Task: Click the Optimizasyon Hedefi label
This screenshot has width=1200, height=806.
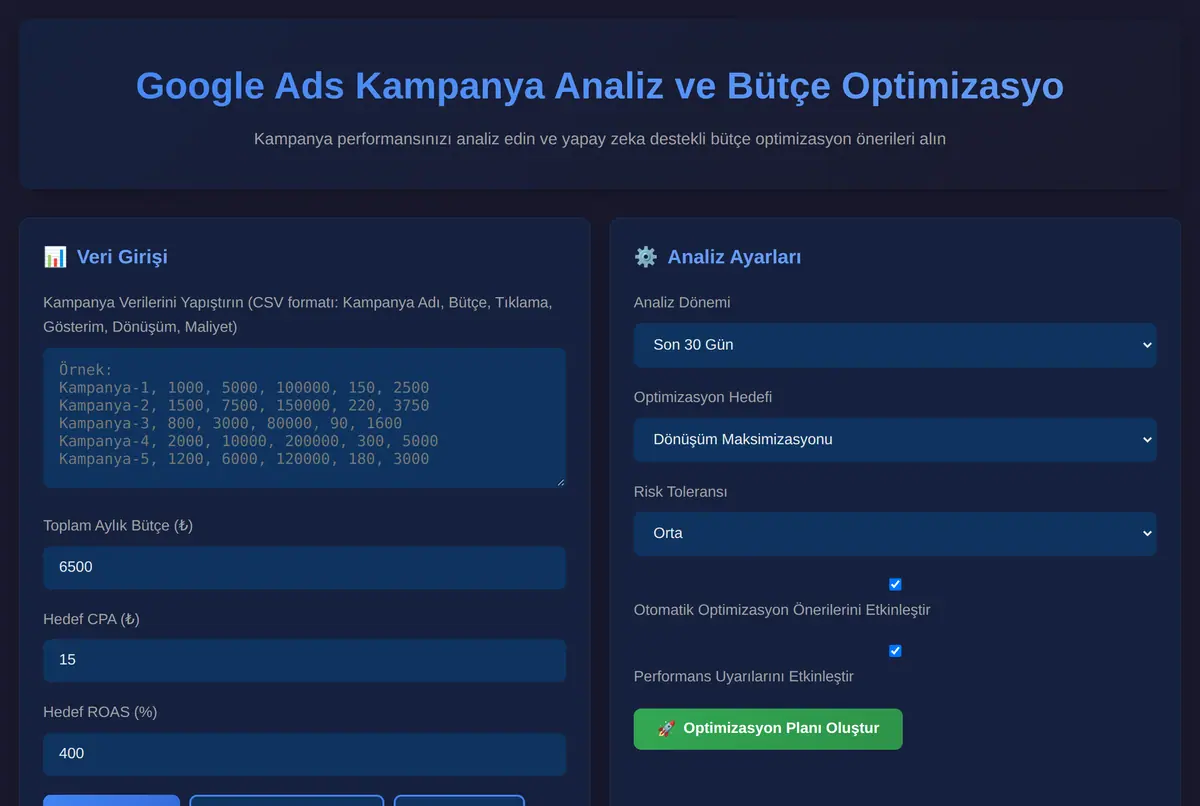Action: click(703, 397)
